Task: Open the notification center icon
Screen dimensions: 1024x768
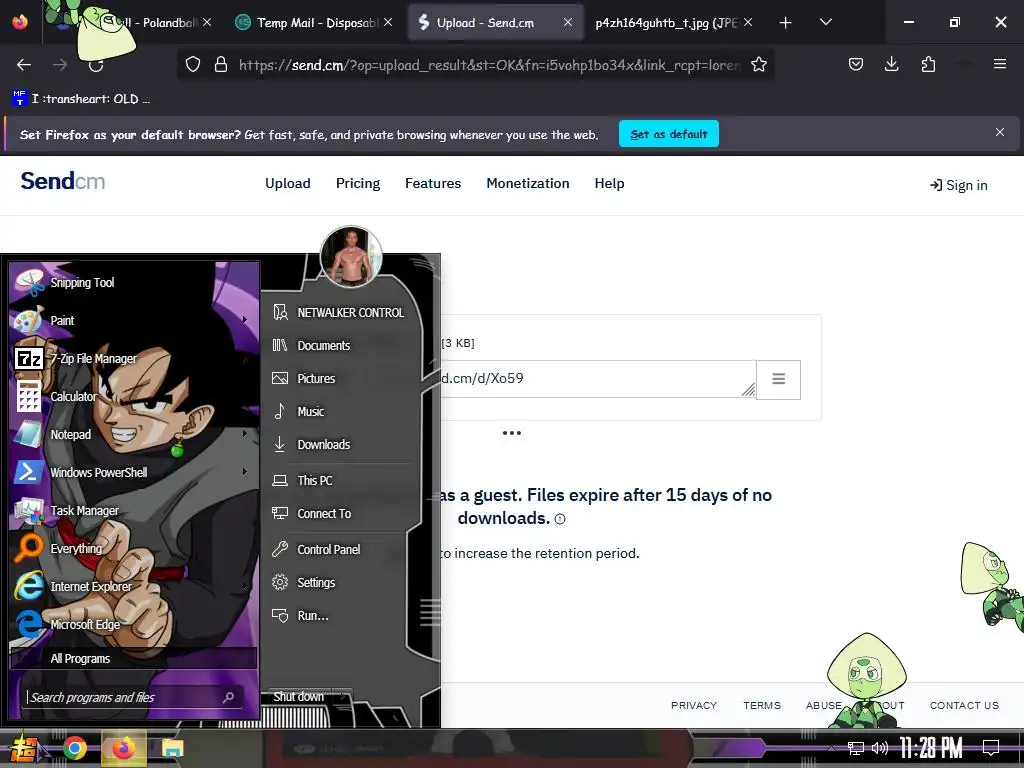Action: coord(991,748)
